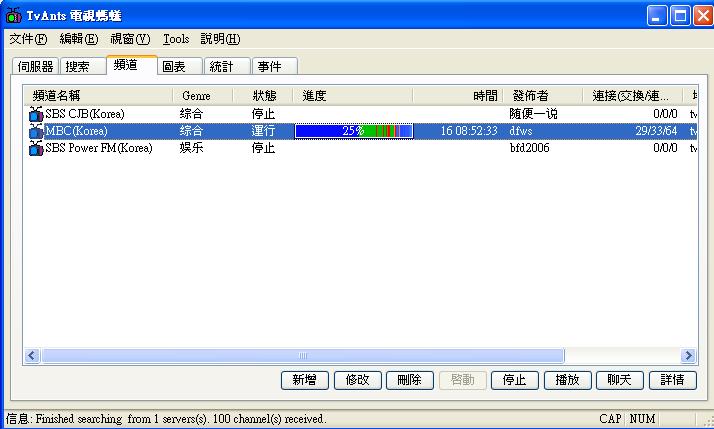
Task: Click the TV icon of MBC(Korea) row
Action: 36,131
